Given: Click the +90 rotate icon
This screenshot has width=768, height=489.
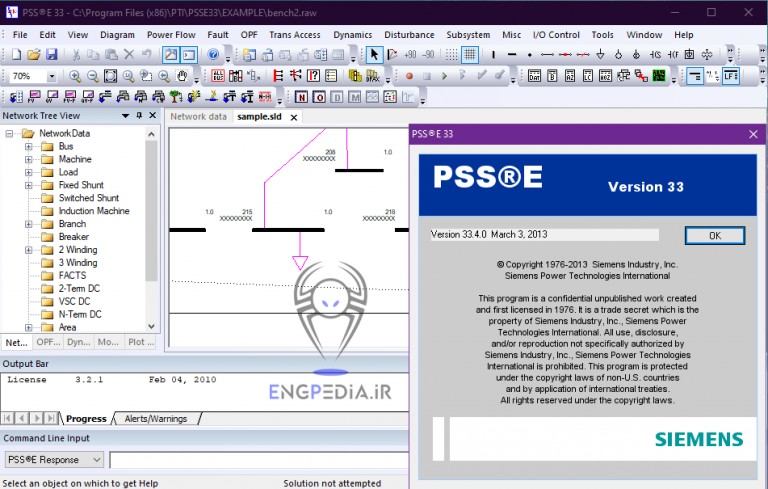Looking at the screenshot, I should (x=410, y=54).
